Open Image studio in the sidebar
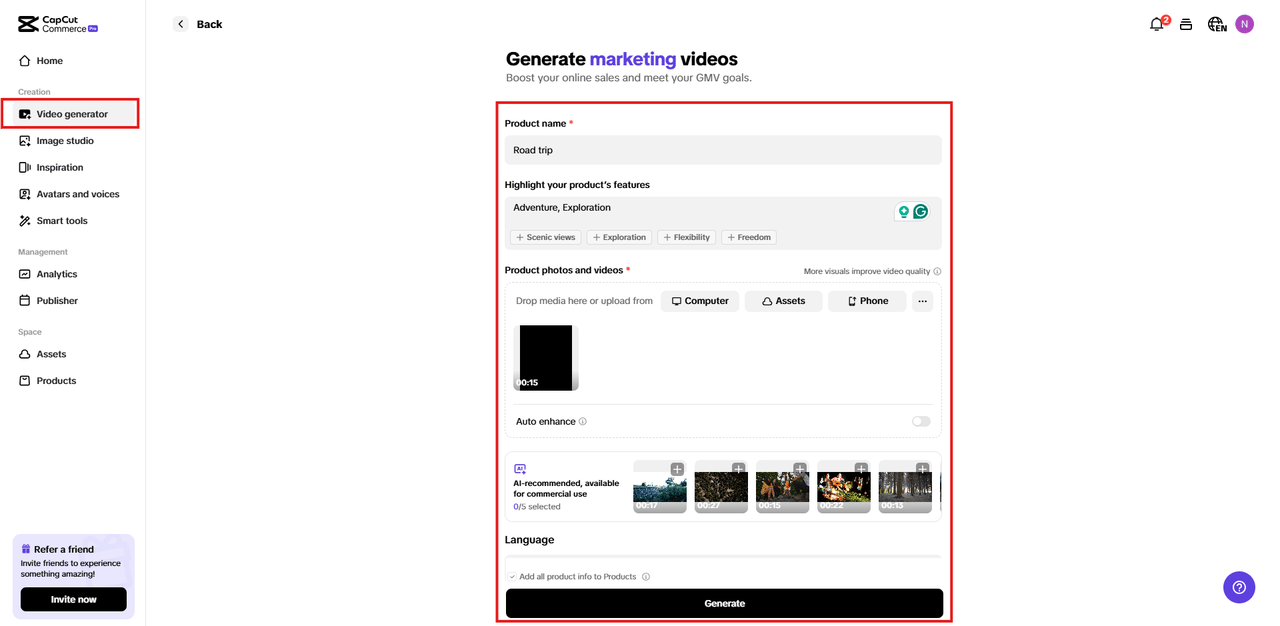 (x=65, y=141)
